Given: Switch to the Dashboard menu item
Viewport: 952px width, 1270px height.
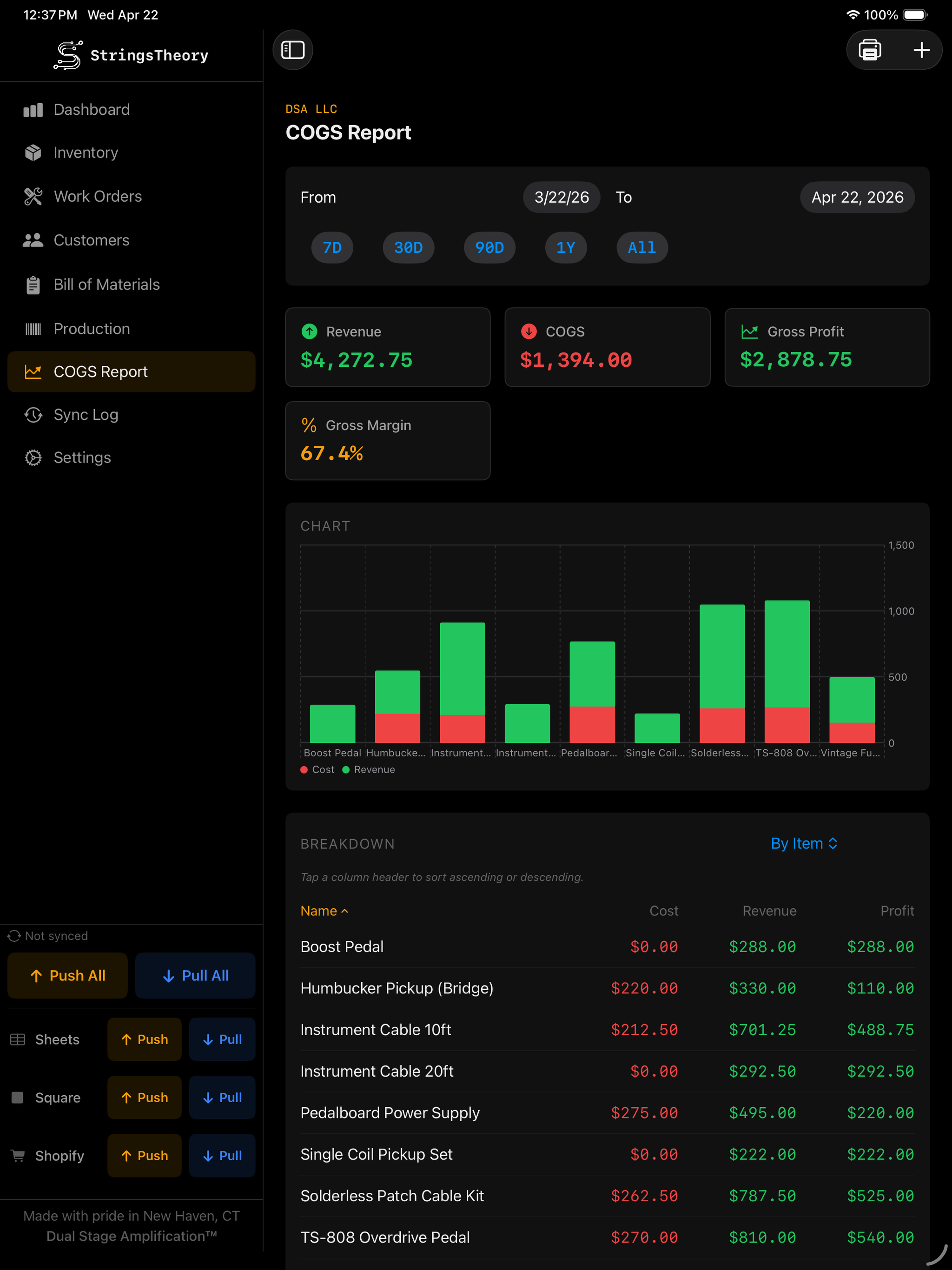Looking at the screenshot, I should pyautogui.click(x=91, y=110).
